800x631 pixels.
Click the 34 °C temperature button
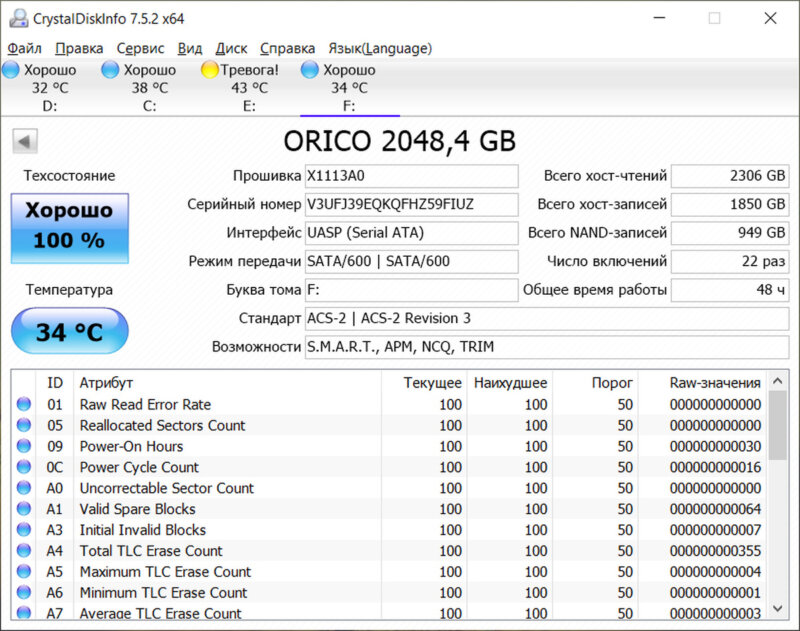tap(69, 332)
